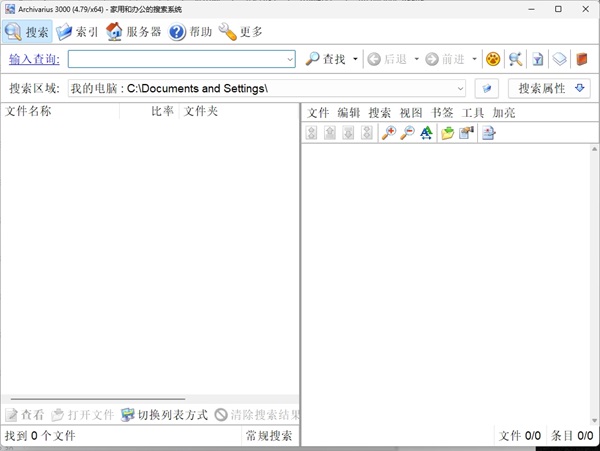Click the last document navigation icon

click(x=367, y=133)
